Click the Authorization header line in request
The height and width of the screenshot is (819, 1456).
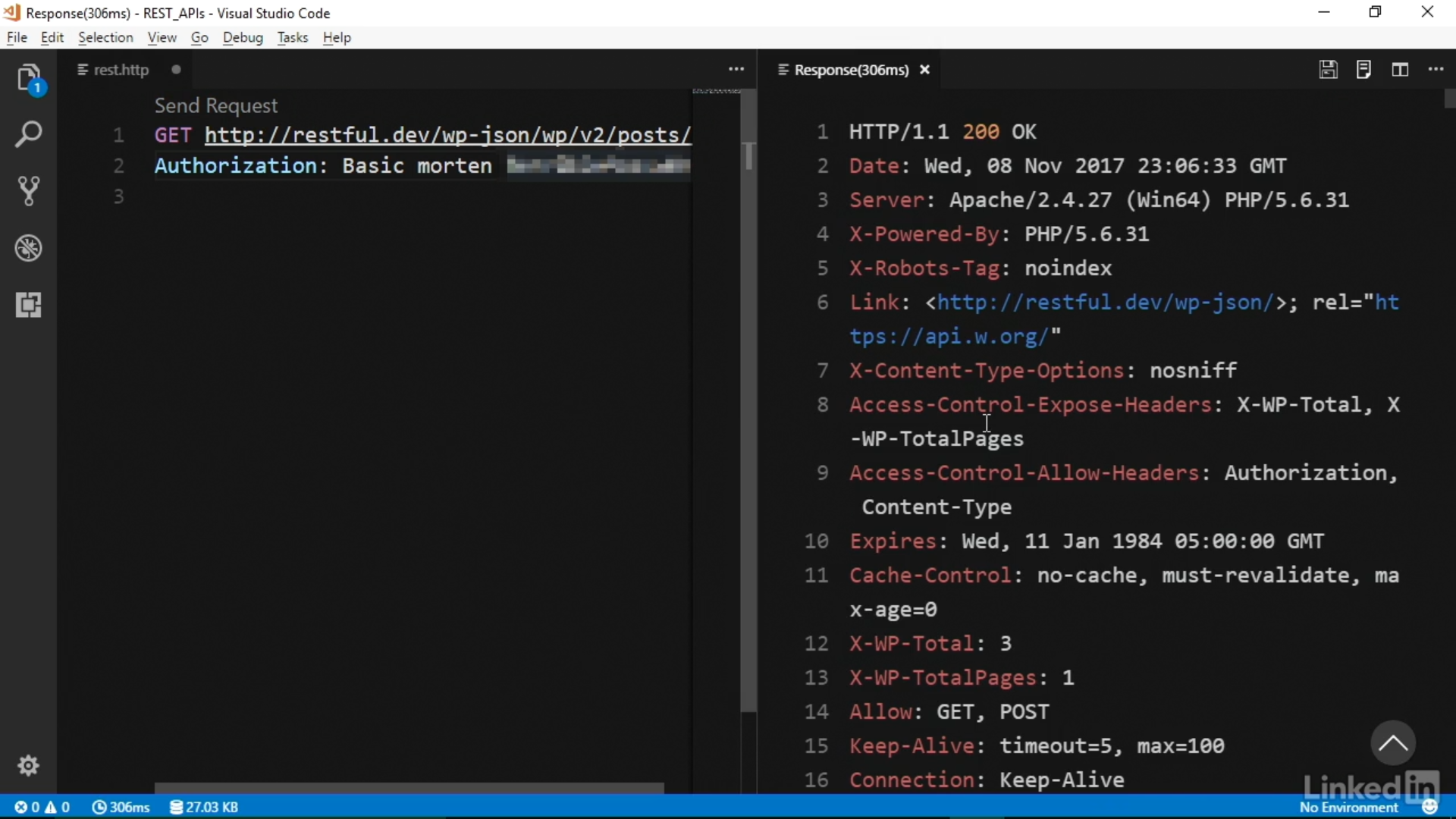coord(422,166)
